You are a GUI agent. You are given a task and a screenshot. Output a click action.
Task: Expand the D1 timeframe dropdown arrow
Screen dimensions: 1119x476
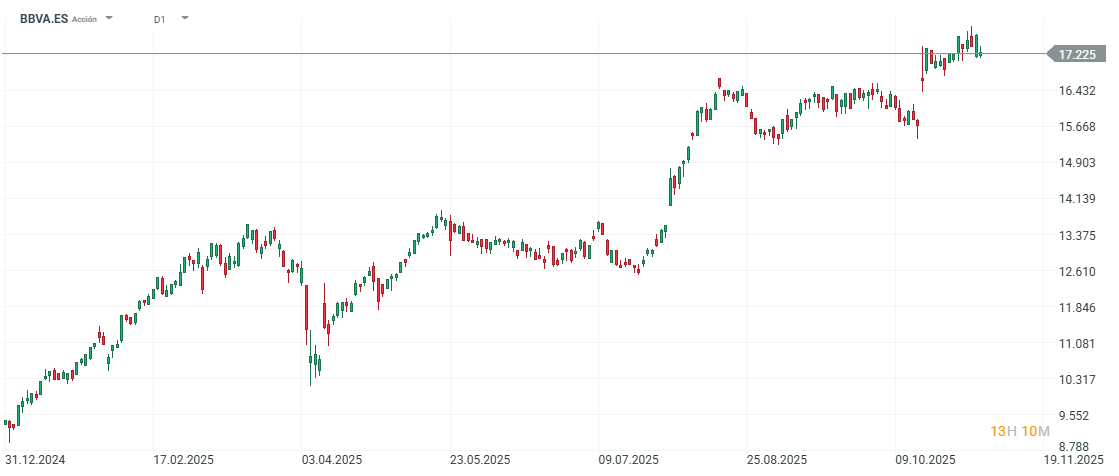[x=184, y=18]
